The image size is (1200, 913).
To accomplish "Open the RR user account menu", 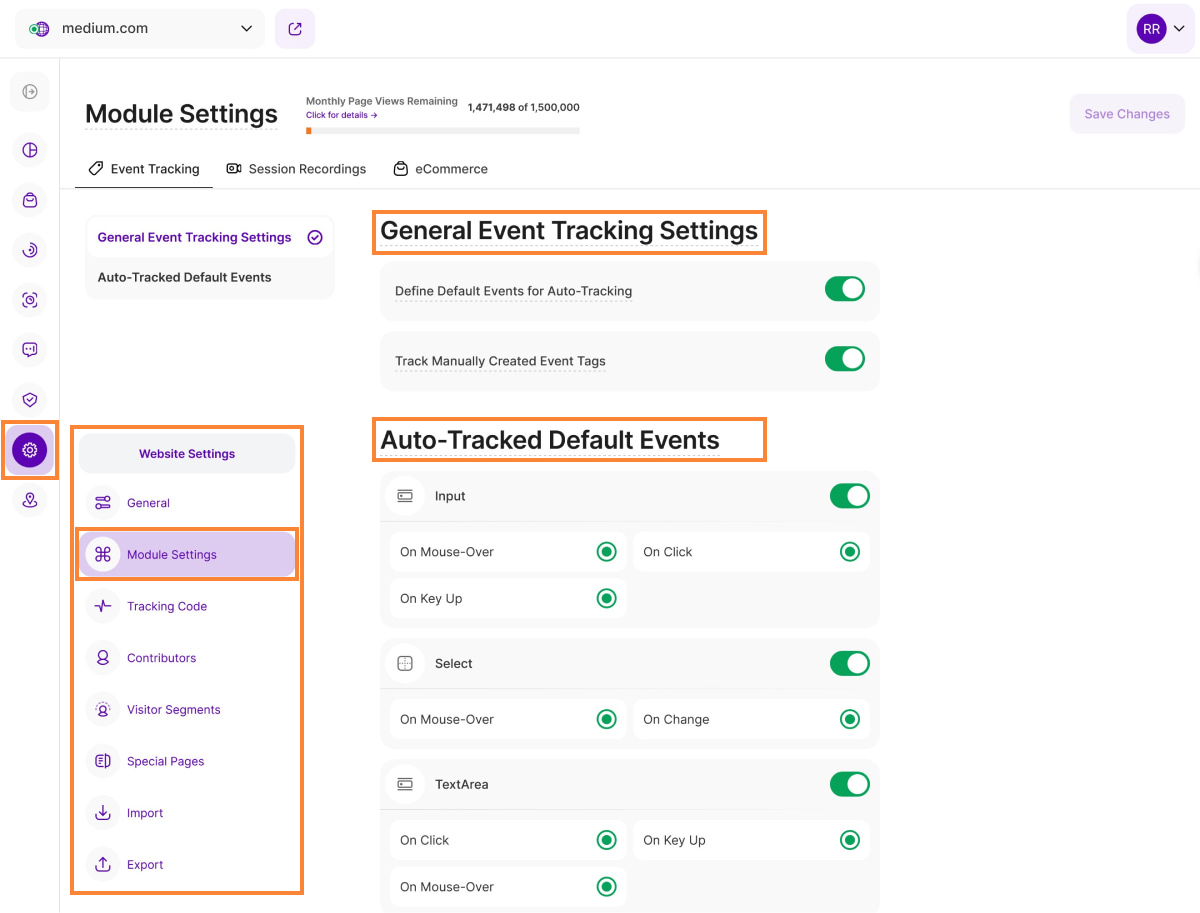I will [1160, 29].
